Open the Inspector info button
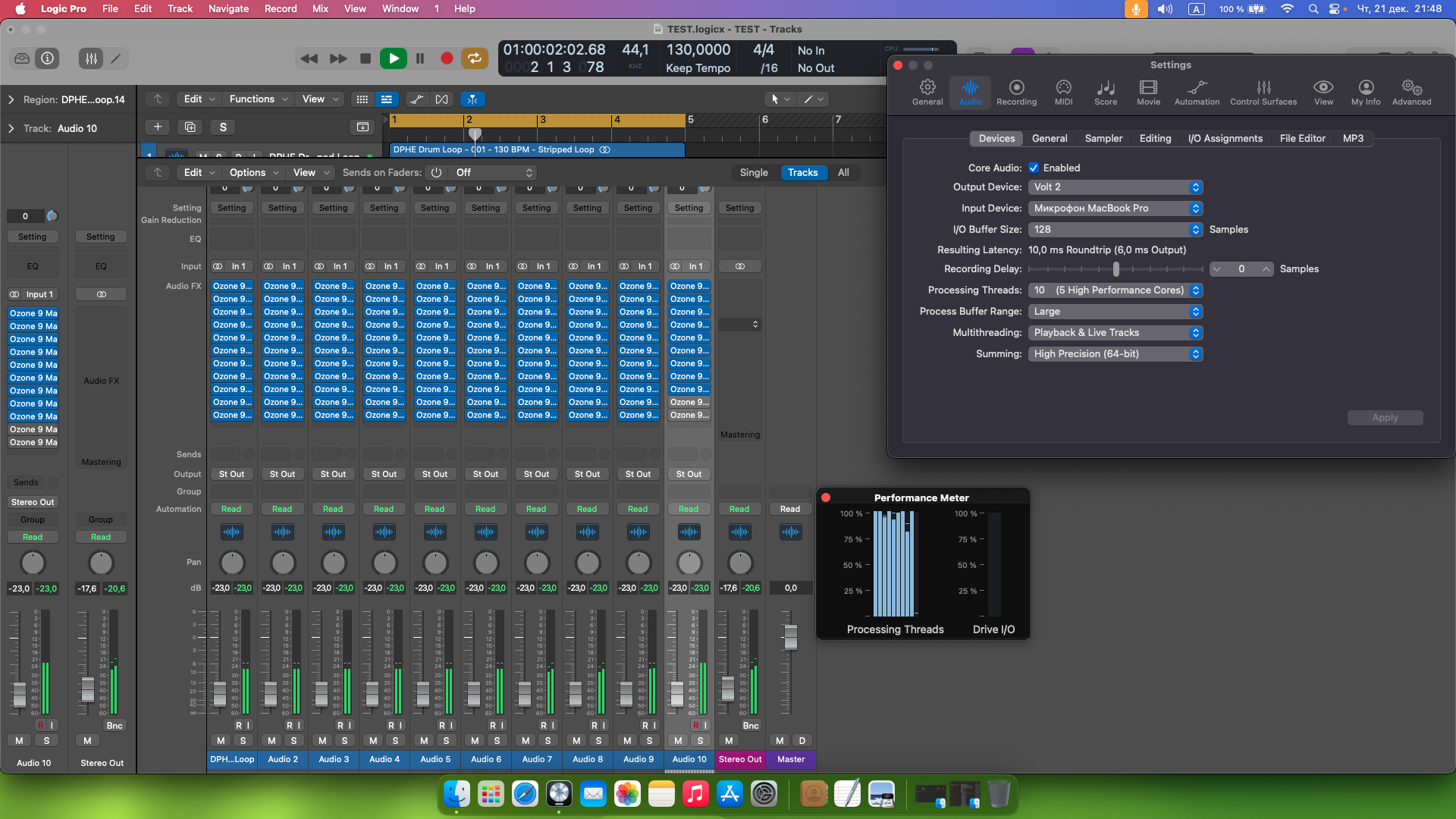Image resolution: width=1456 pixels, height=819 pixels. click(48, 58)
